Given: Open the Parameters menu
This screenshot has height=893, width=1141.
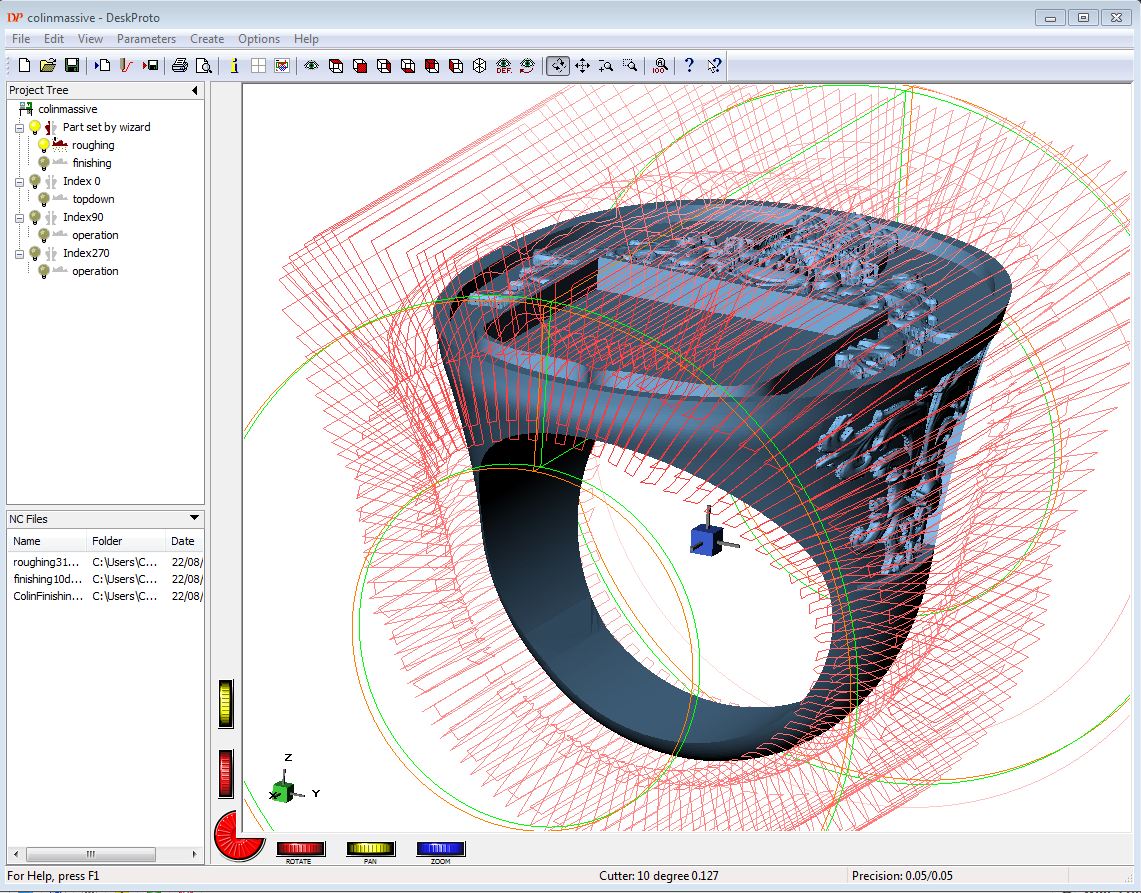Looking at the screenshot, I should (146, 39).
